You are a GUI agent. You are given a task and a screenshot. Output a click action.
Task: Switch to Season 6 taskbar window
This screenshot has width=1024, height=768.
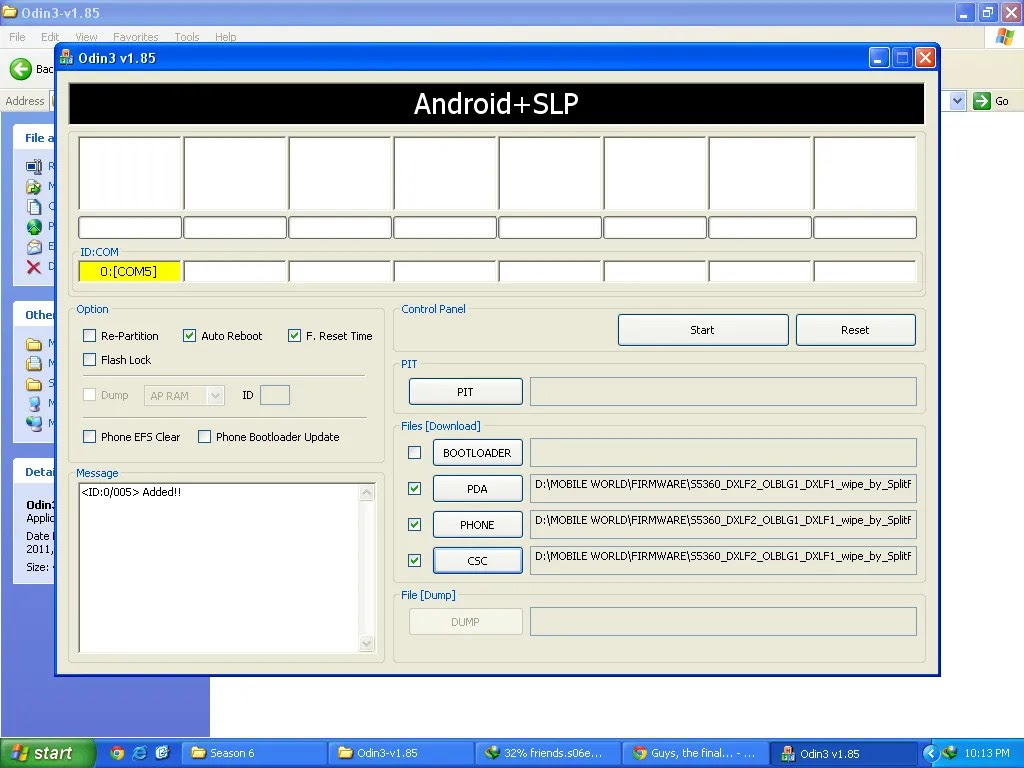tap(253, 753)
